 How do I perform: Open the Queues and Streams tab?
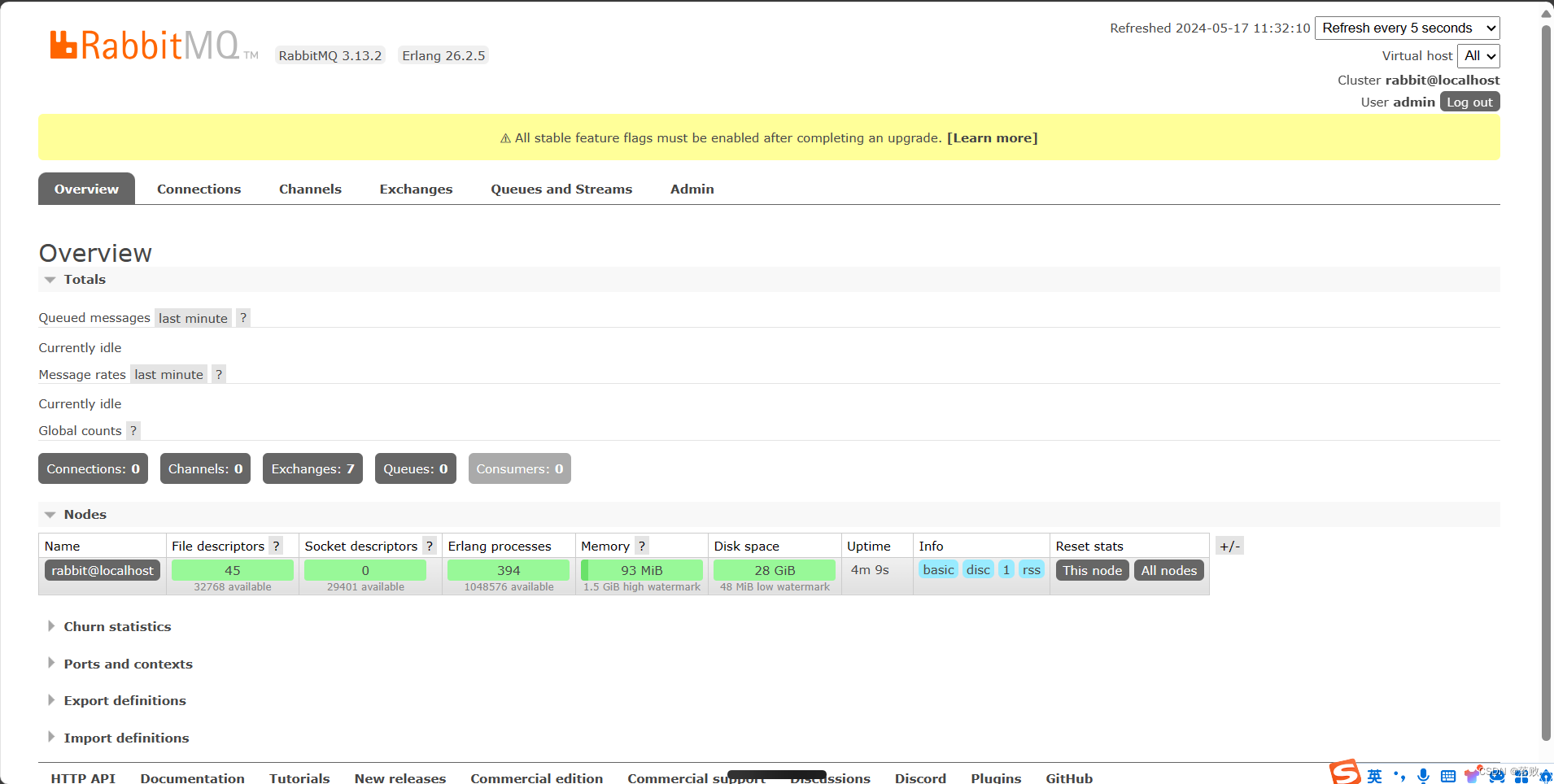pyautogui.click(x=561, y=189)
